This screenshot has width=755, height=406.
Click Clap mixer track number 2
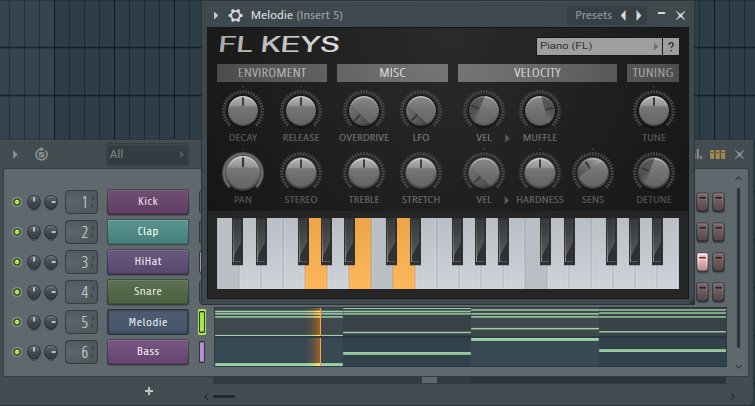click(x=82, y=232)
